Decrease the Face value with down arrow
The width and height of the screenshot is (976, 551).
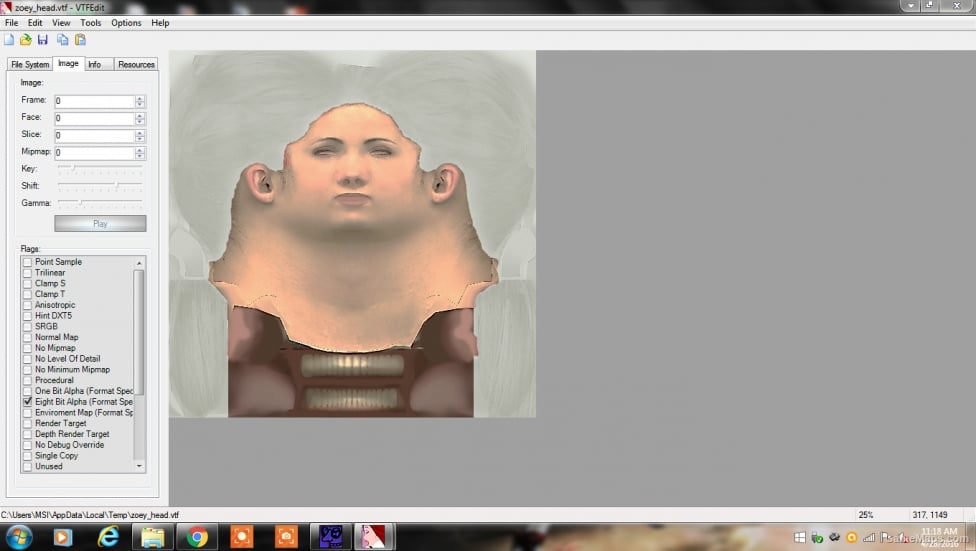tap(140, 121)
